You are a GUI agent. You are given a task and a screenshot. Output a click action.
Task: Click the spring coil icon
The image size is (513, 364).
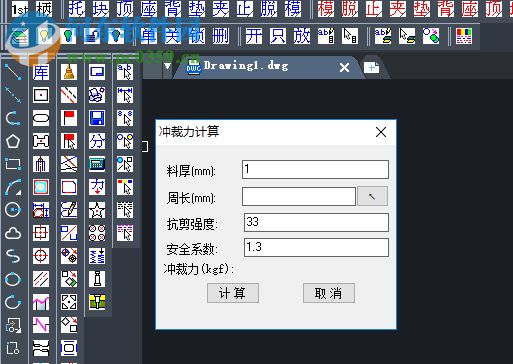[97, 256]
